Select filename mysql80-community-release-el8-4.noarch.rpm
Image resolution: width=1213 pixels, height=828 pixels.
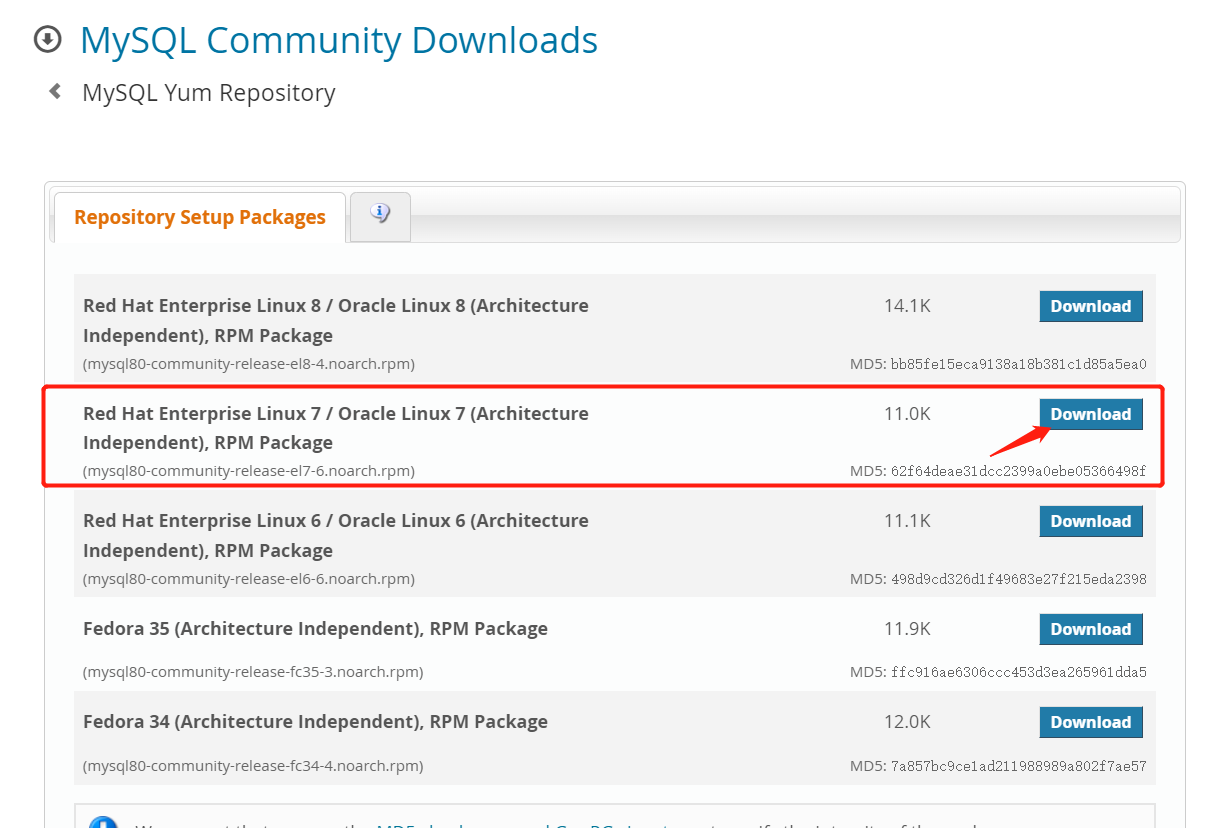point(249,364)
